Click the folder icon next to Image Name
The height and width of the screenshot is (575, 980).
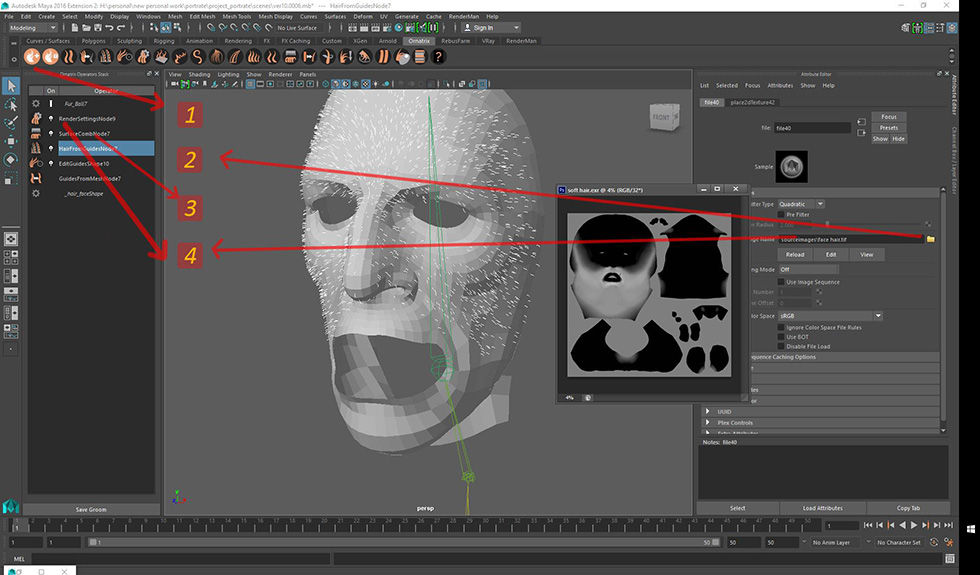pos(930,239)
